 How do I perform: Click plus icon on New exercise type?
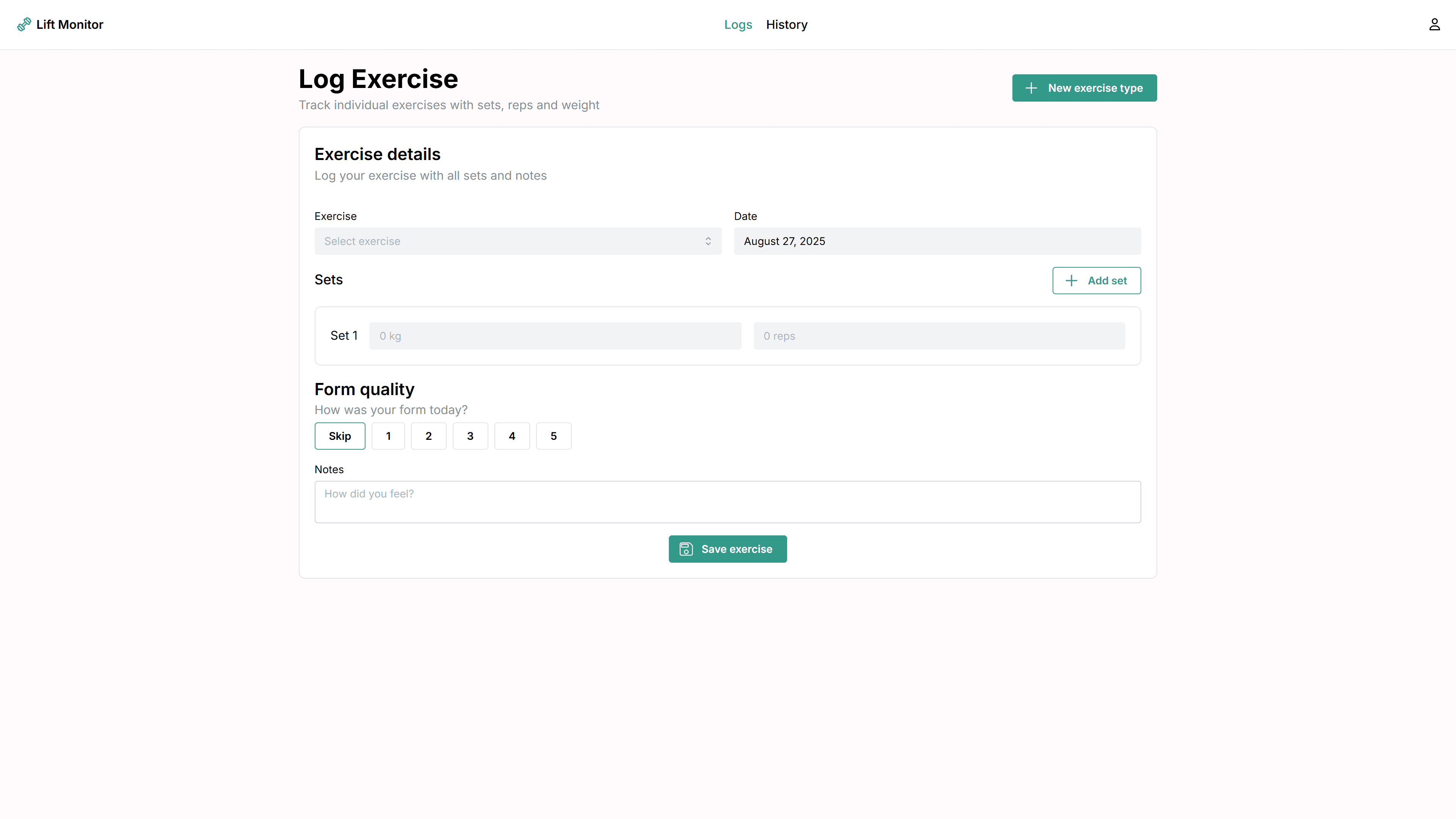pyautogui.click(x=1031, y=88)
